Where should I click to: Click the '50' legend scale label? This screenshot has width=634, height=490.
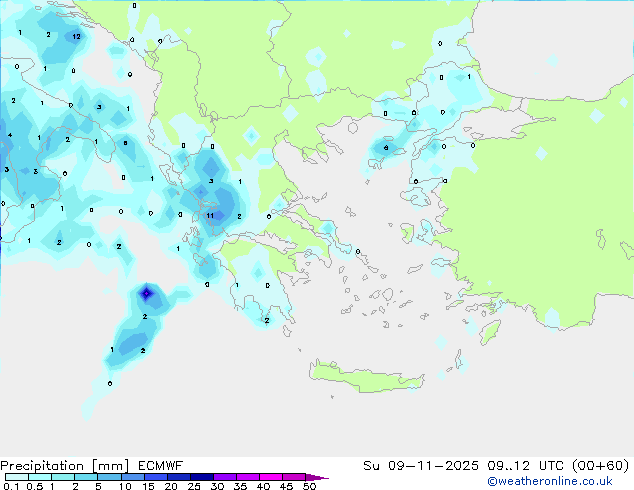click(309, 486)
